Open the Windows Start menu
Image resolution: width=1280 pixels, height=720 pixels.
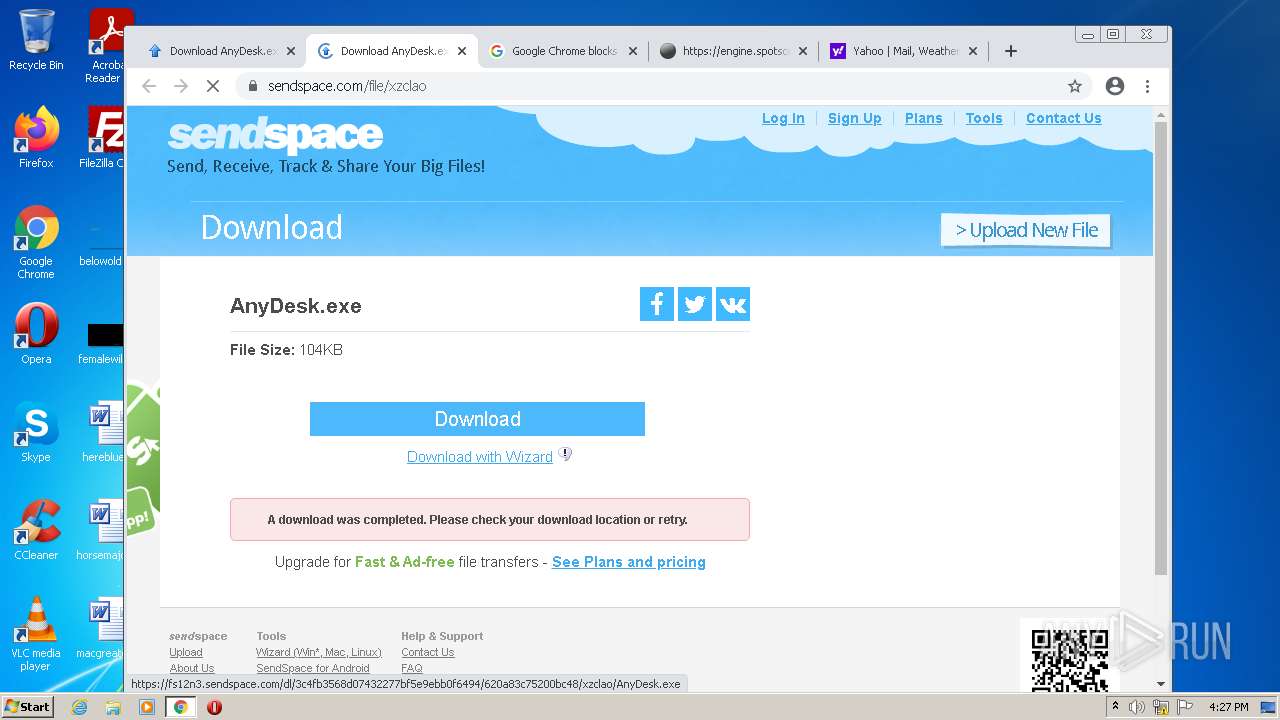point(28,707)
